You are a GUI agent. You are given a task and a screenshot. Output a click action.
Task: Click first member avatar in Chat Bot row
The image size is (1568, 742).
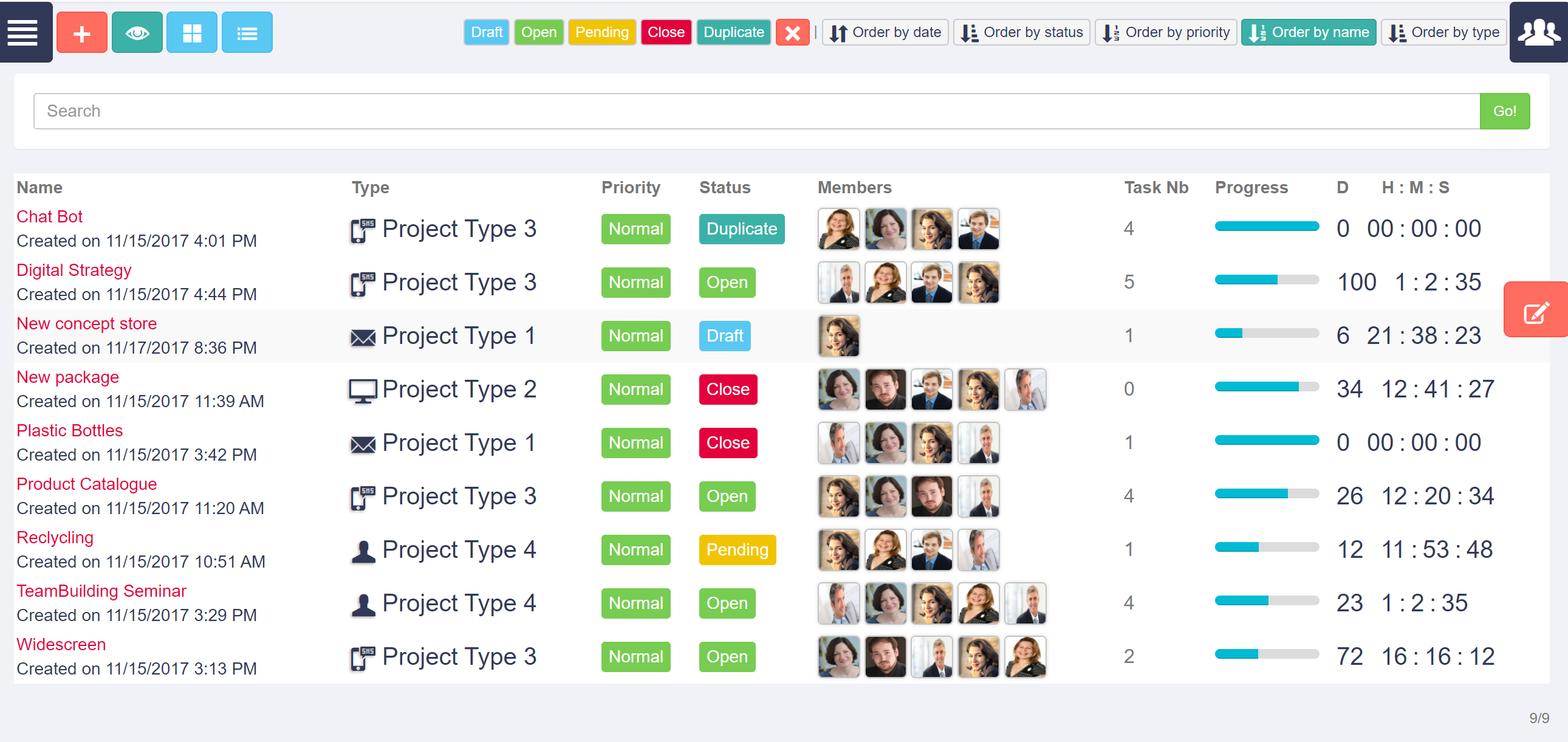click(839, 229)
